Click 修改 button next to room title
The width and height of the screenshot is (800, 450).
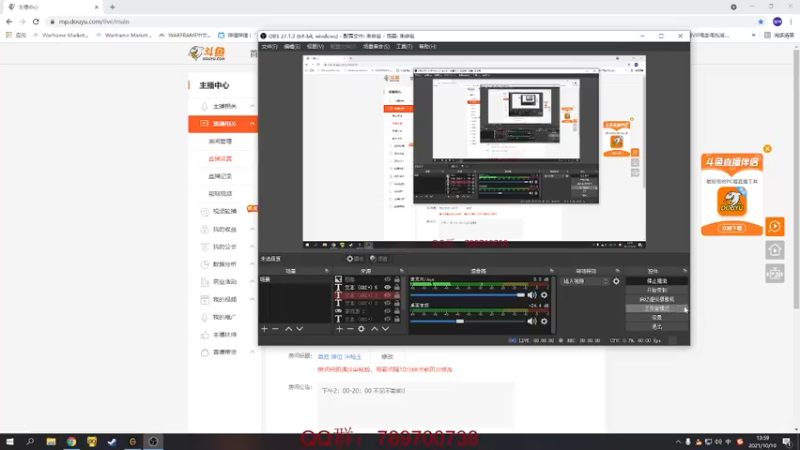[x=387, y=357]
